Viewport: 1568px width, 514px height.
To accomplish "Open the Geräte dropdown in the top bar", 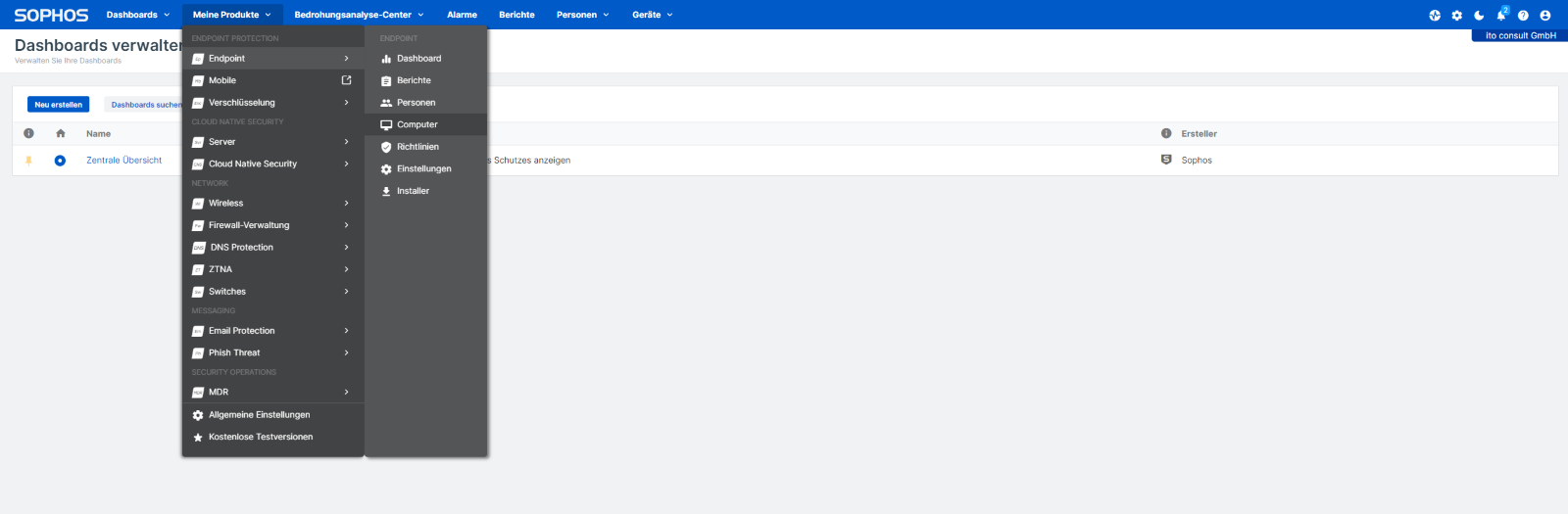I will coord(653,15).
